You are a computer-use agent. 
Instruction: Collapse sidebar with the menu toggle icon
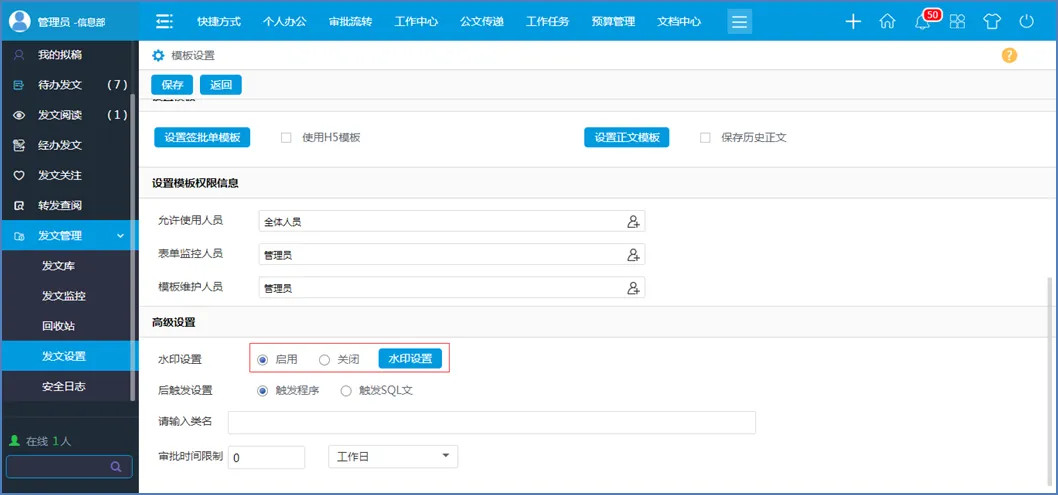(x=165, y=21)
